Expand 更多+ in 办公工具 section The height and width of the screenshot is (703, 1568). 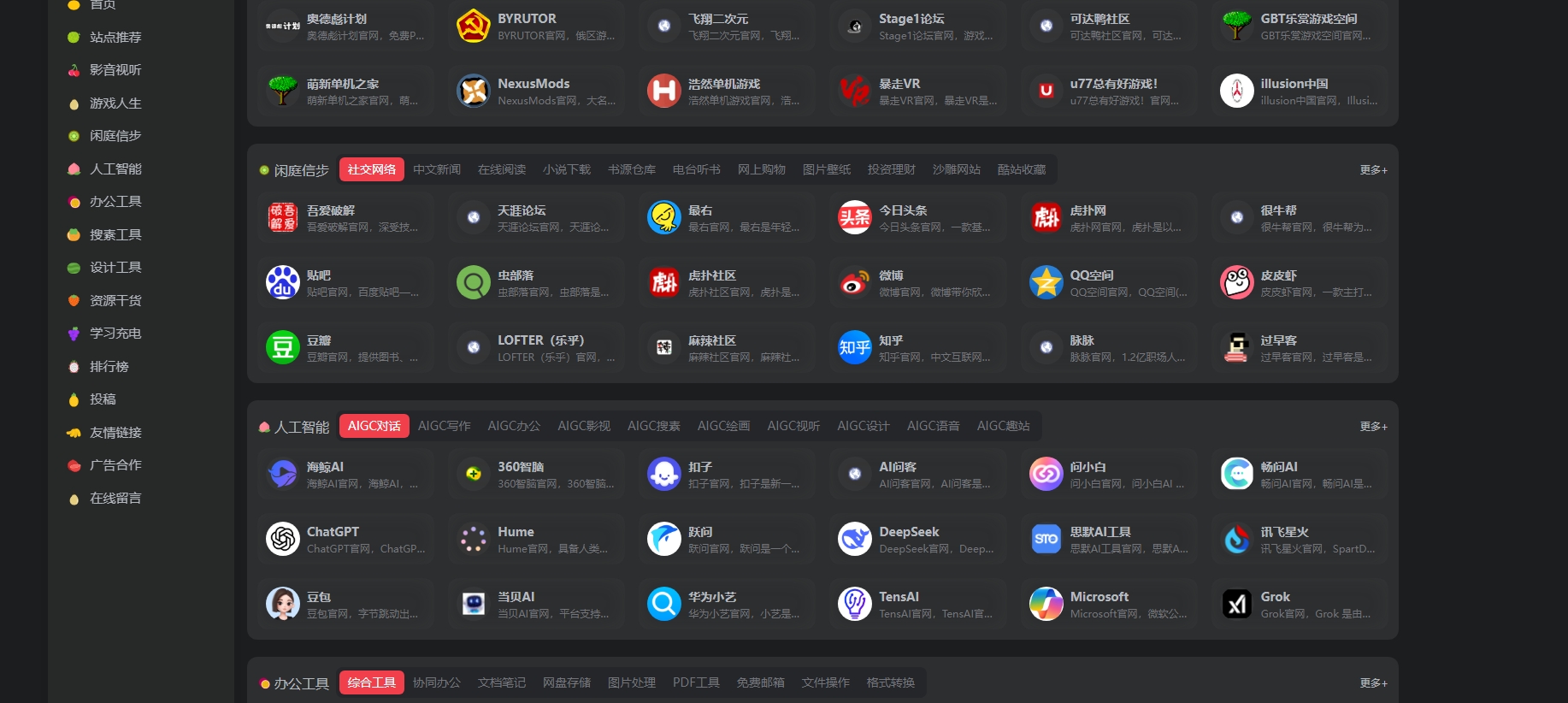tap(1373, 682)
